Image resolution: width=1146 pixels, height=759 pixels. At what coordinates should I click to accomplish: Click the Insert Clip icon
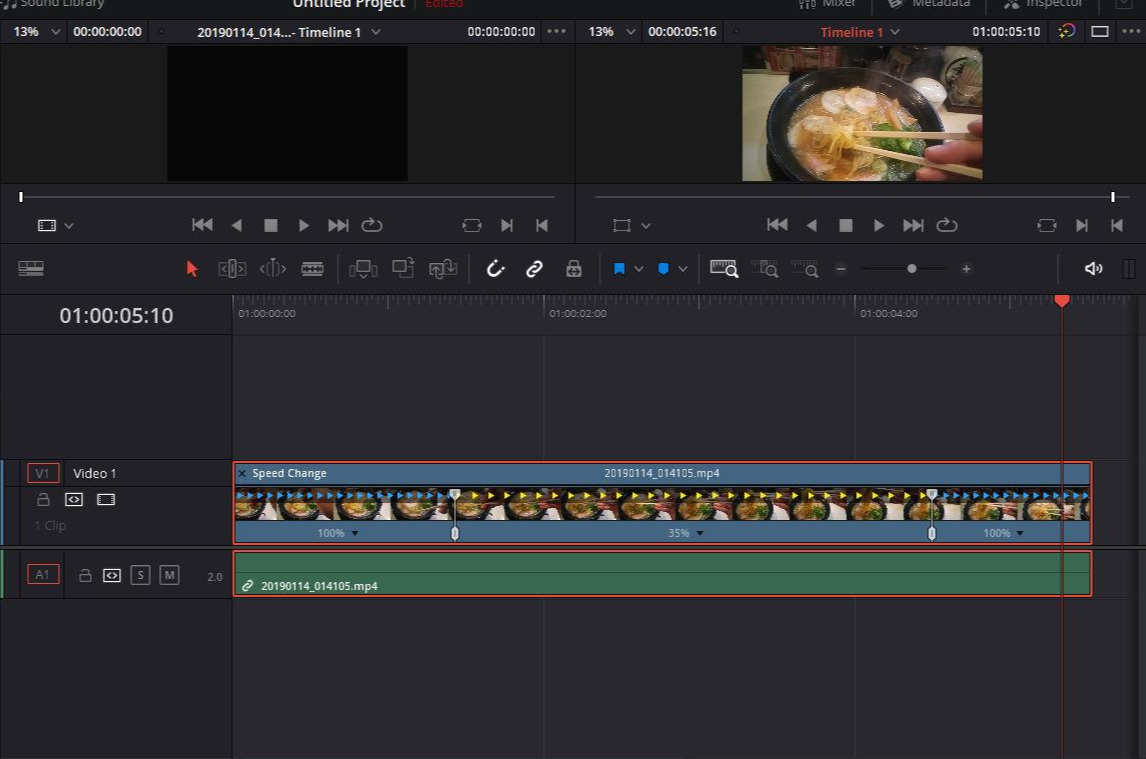tap(363, 269)
